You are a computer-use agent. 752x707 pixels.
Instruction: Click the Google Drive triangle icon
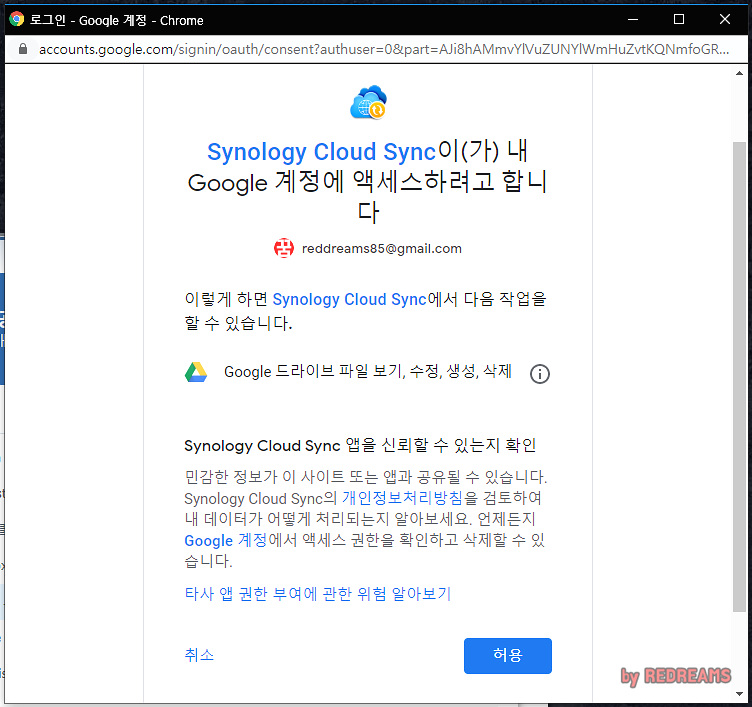pos(196,372)
